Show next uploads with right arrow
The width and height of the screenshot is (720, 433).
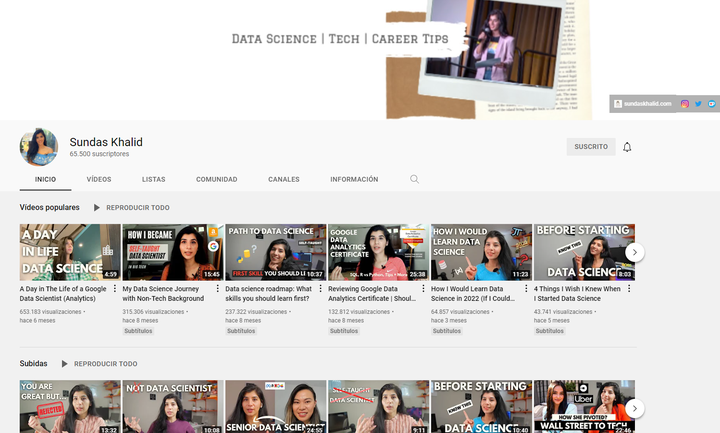point(635,408)
